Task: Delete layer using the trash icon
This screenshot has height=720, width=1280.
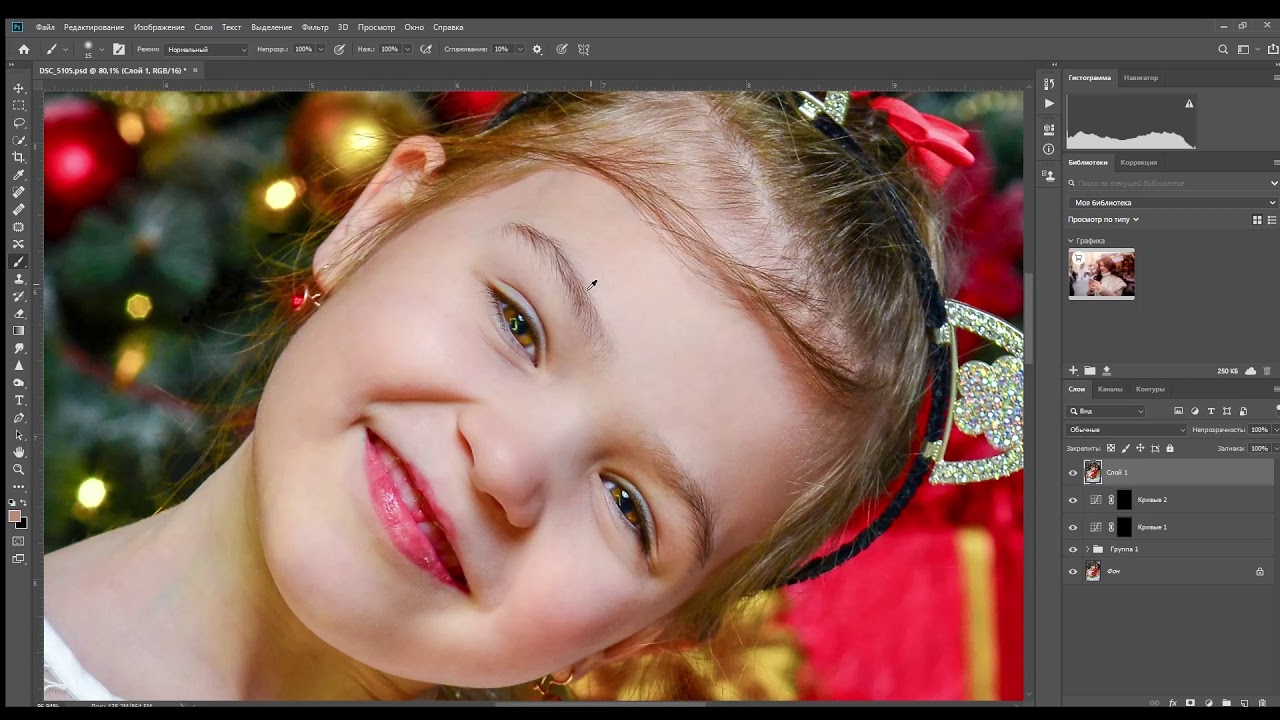Action: point(1262,703)
